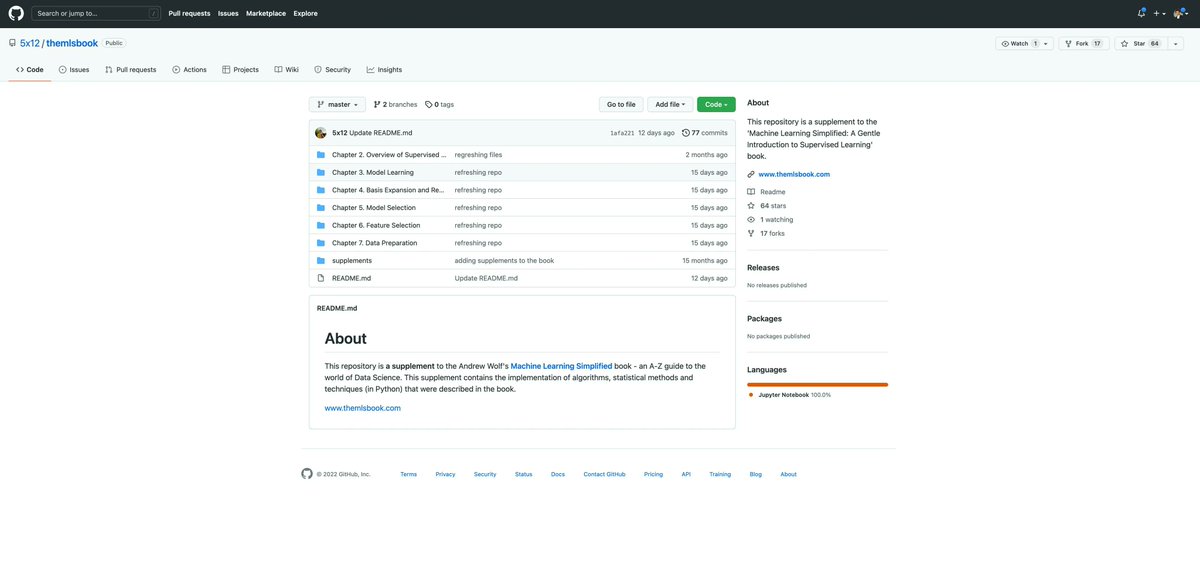Click Marketplace in the top navigation

(266, 13)
